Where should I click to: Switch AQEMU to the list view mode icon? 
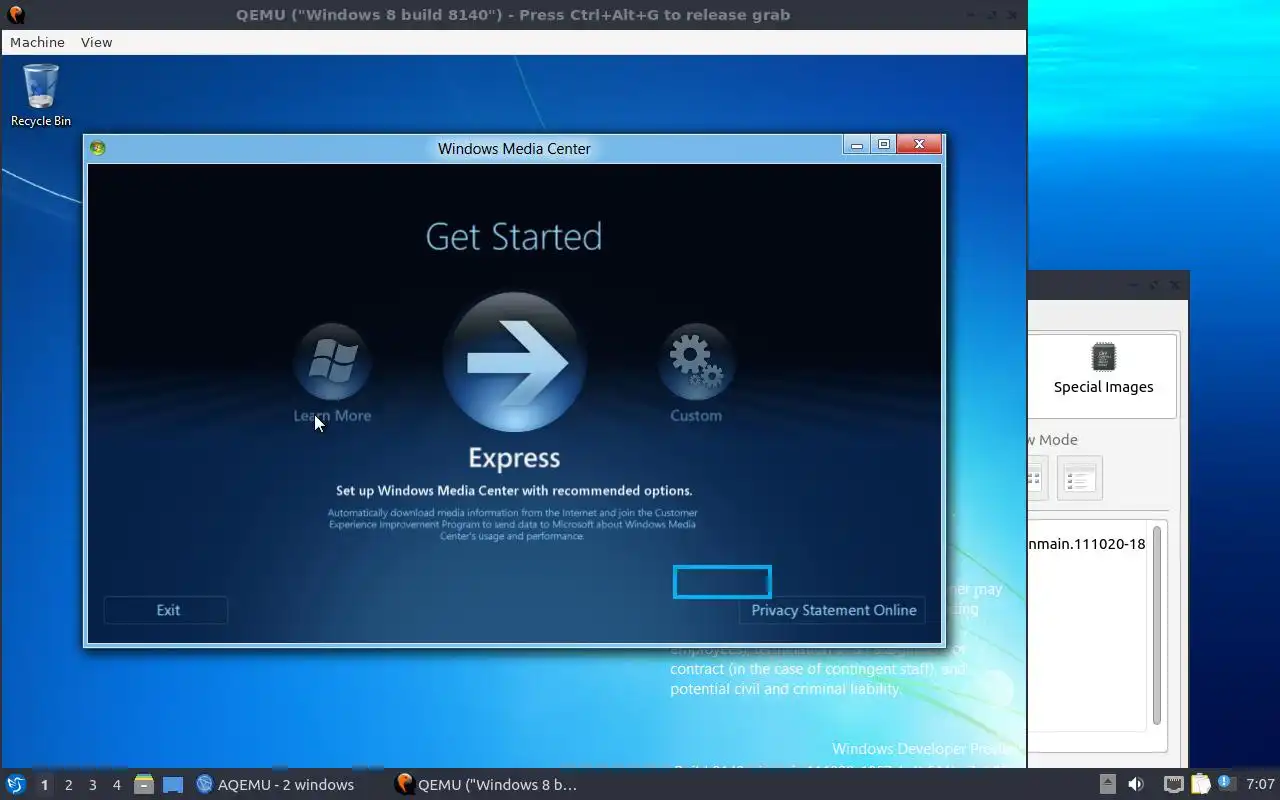pyautogui.click(x=1079, y=478)
